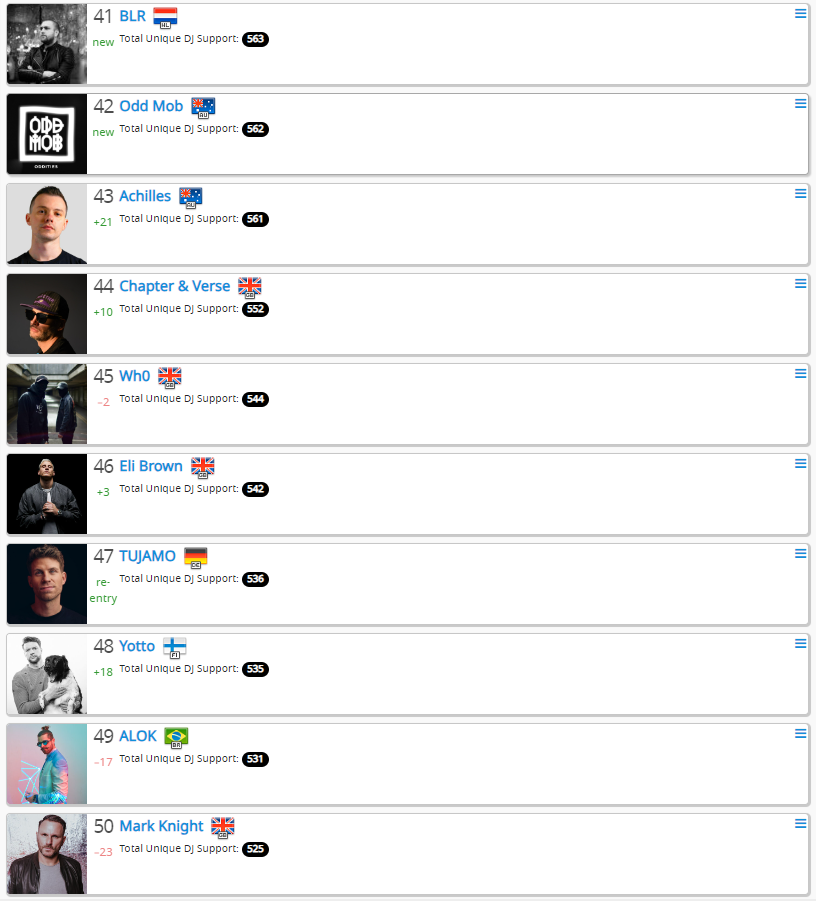Open the hamburger menu for Odd Mob
The width and height of the screenshot is (816, 901).
click(800, 103)
